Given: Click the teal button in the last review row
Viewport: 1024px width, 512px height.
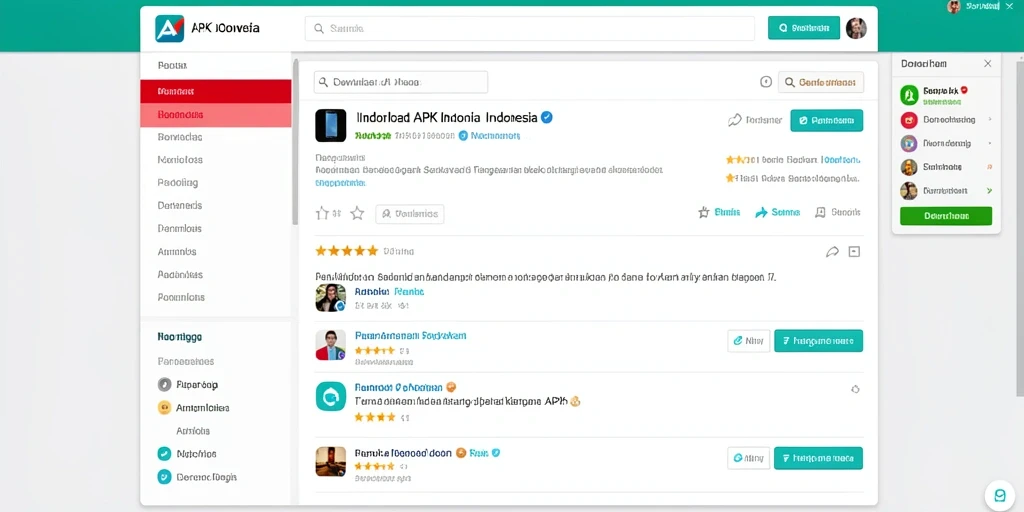Looking at the screenshot, I should coord(818,458).
